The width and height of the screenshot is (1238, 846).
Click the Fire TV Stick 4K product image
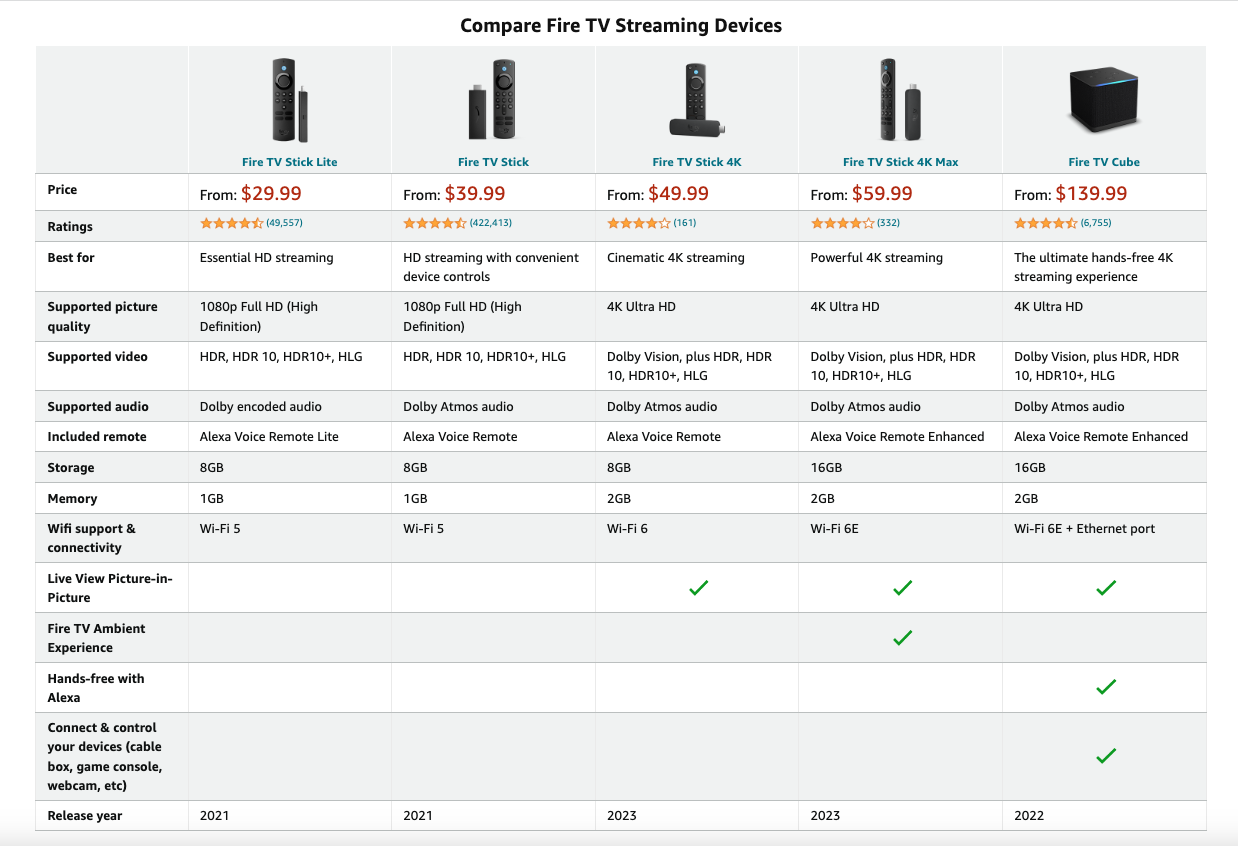click(697, 101)
